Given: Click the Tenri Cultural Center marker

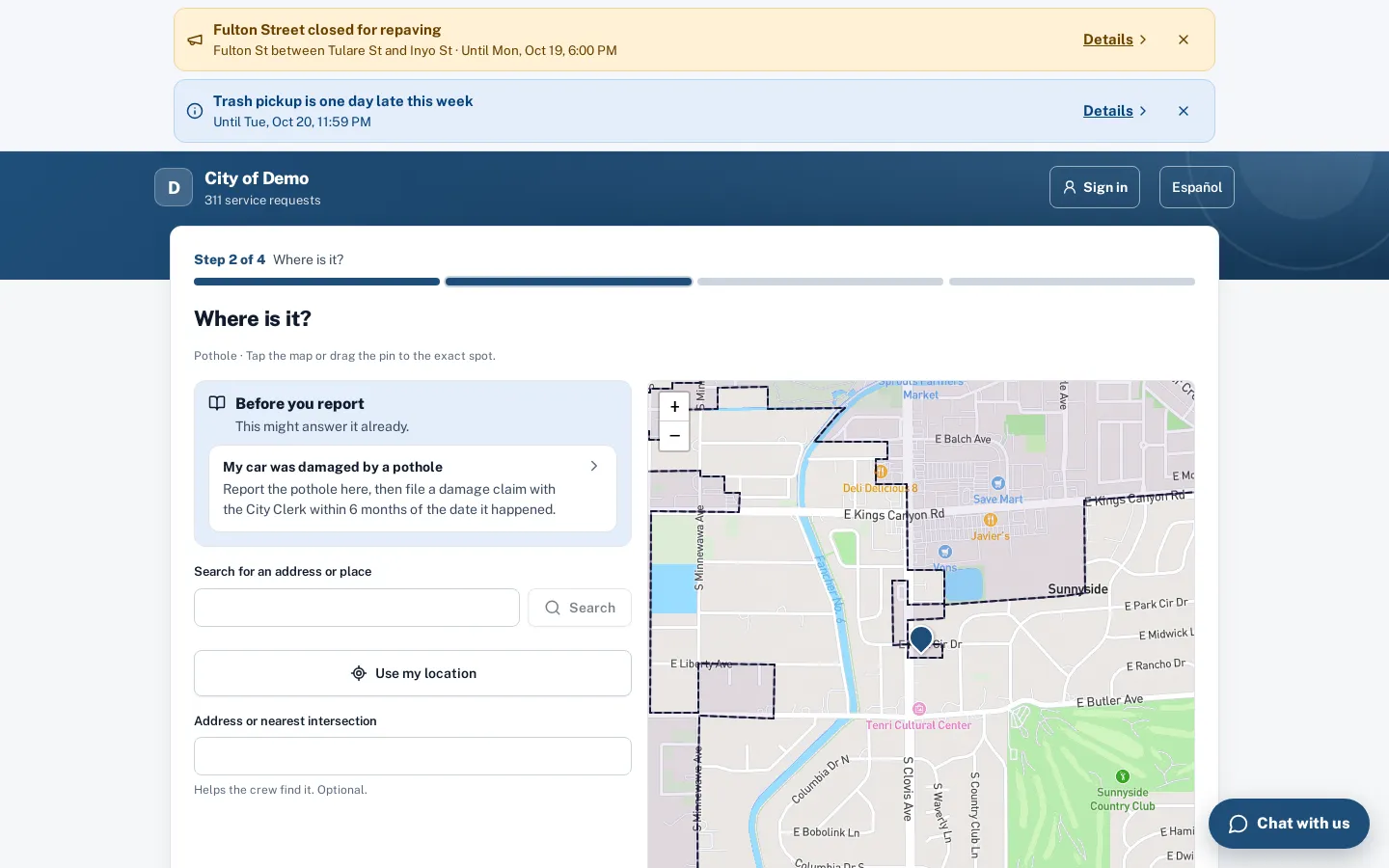Looking at the screenshot, I should [919, 709].
